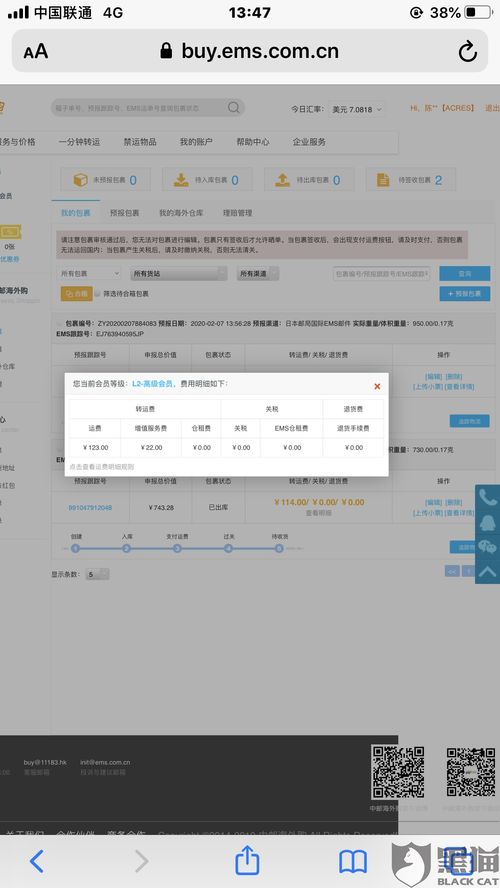Click 查看明细 under ￥114.00 fee
The image size is (500, 888).
pos(319,513)
